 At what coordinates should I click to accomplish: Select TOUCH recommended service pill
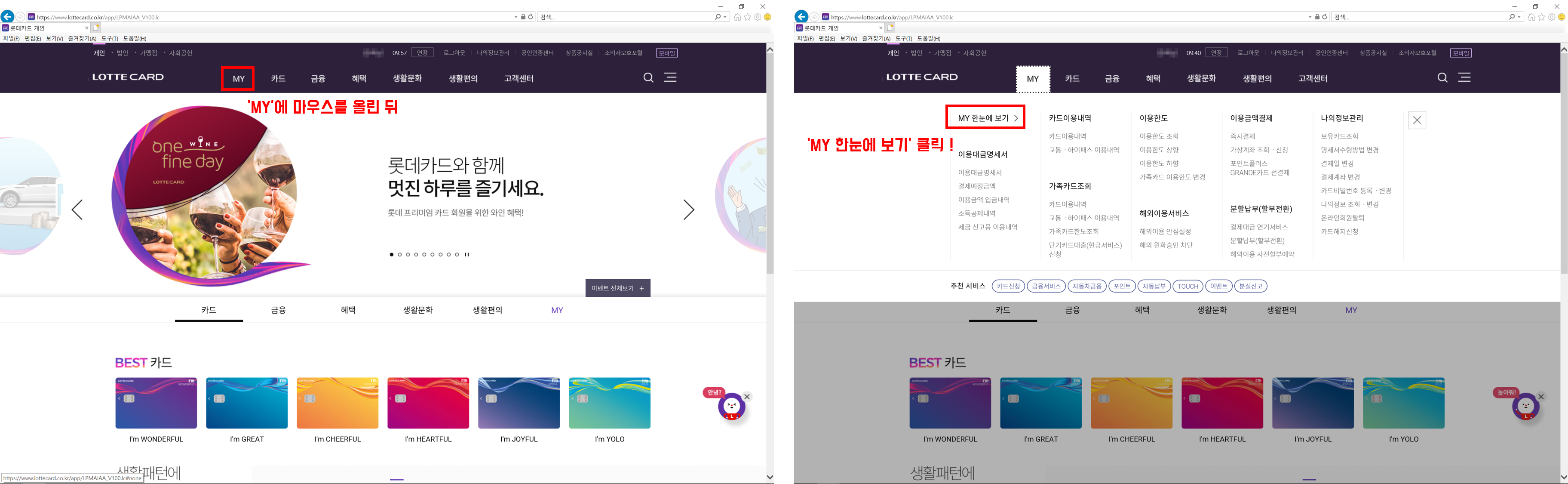pyautogui.click(x=1188, y=286)
